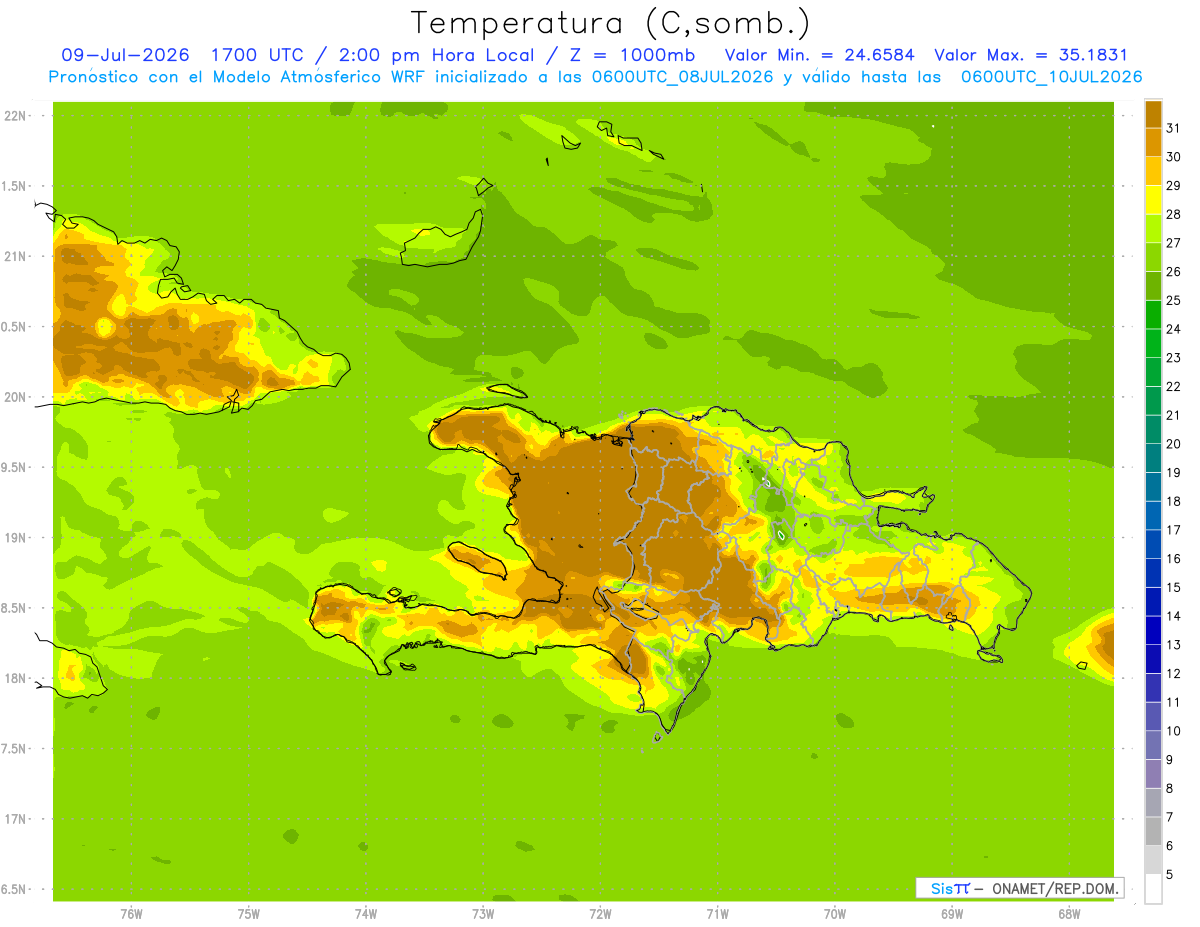The width and height of the screenshot is (1200, 927).
Task: Click the "20N" latitude label
Action: pyautogui.click(x=14, y=397)
